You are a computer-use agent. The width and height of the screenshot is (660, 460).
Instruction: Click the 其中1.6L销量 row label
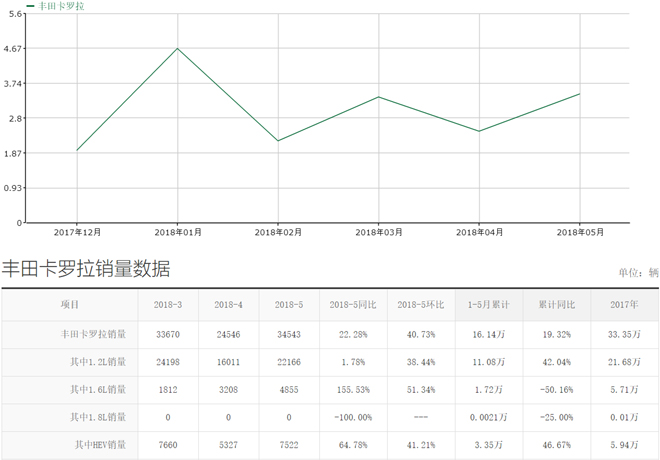(98, 390)
